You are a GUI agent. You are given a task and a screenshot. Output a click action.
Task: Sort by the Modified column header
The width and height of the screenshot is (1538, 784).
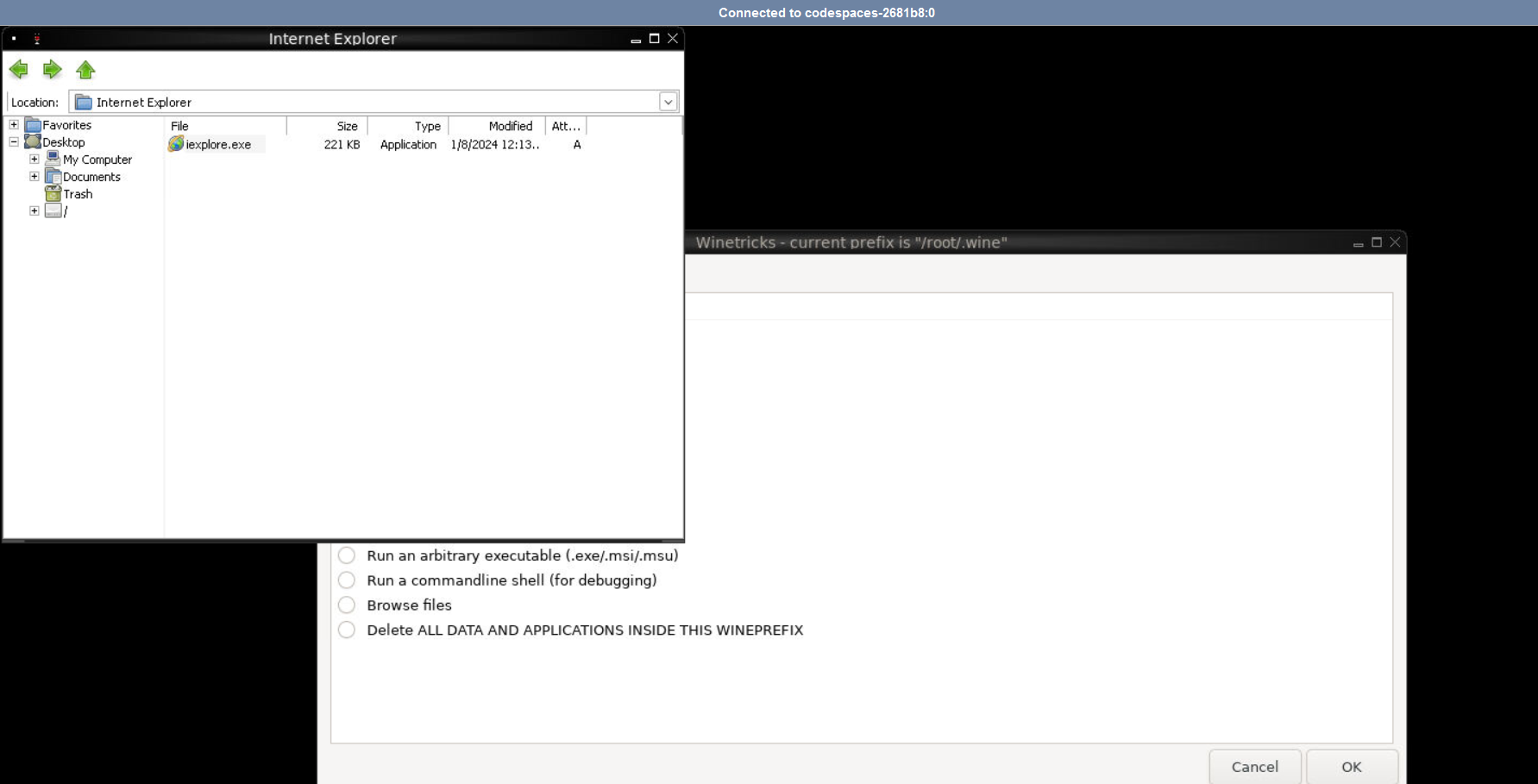497,126
